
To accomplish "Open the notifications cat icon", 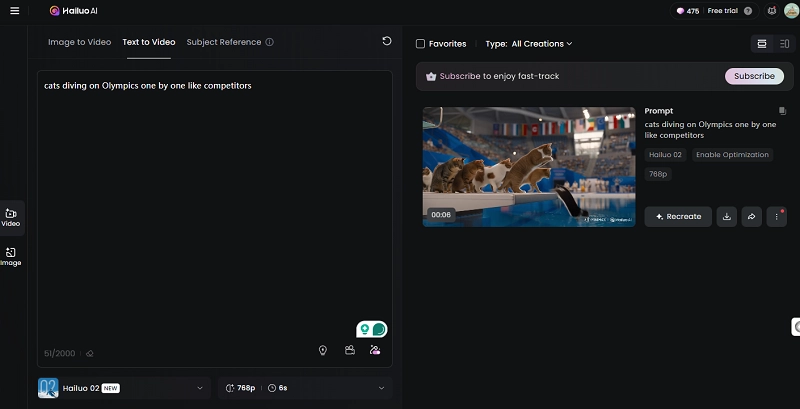I will coord(772,11).
